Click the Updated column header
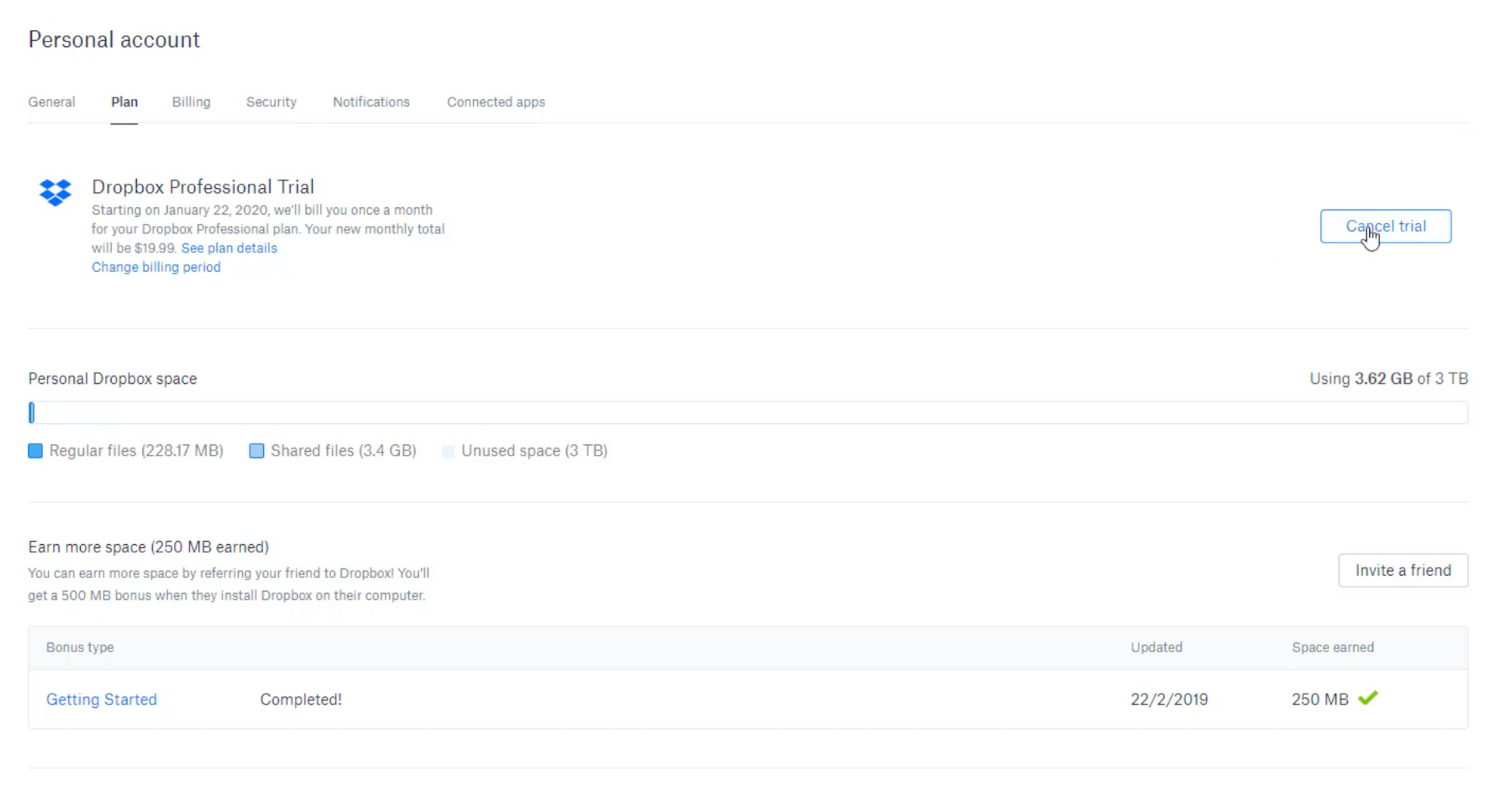Image resolution: width=1512 pixels, height=801 pixels. point(1157,648)
